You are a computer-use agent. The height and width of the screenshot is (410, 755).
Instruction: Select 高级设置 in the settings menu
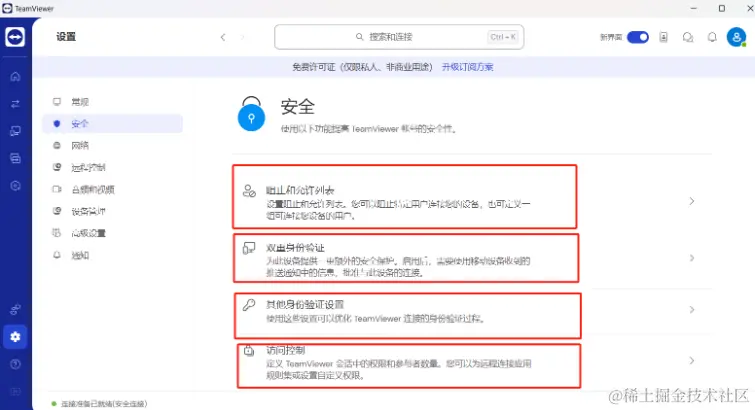pos(113,233)
